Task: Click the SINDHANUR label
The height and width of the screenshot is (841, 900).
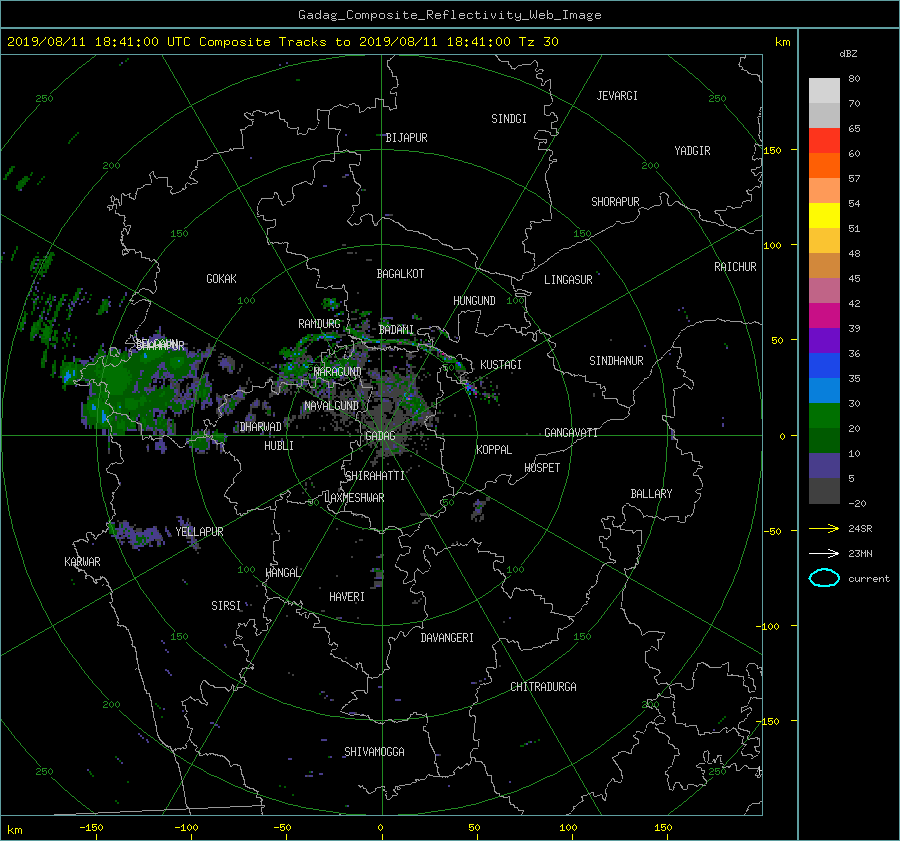Action: (616, 361)
